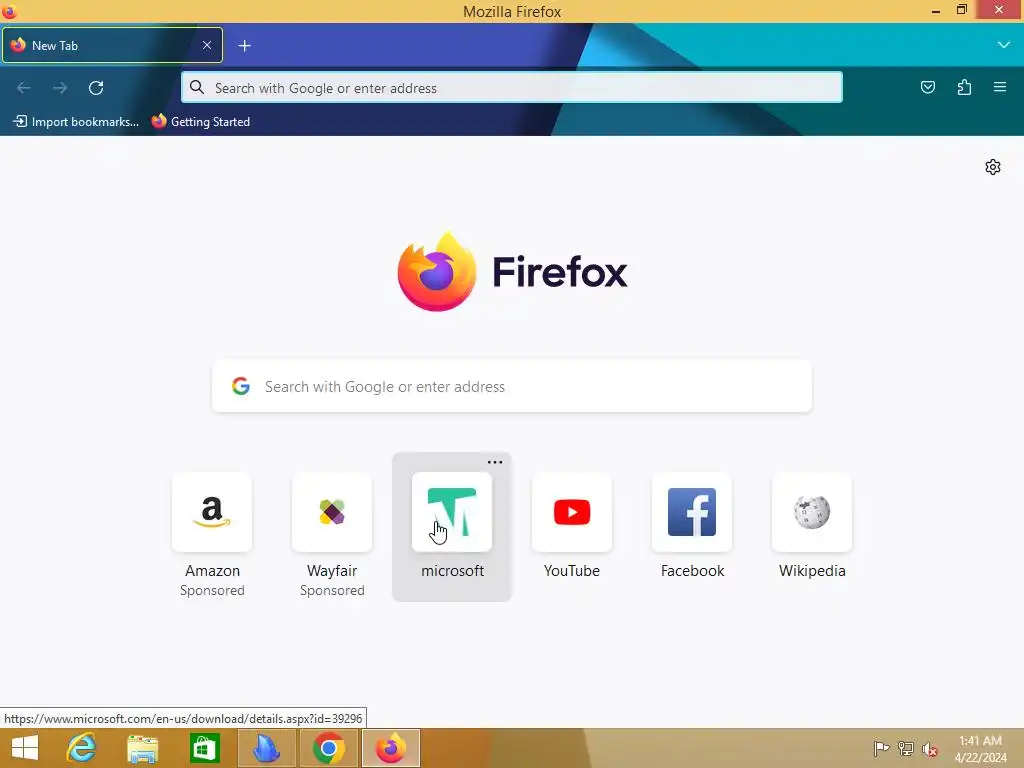Click the magnifier icon in address bar
Viewport: 1024px width, 768px height.
197,88
